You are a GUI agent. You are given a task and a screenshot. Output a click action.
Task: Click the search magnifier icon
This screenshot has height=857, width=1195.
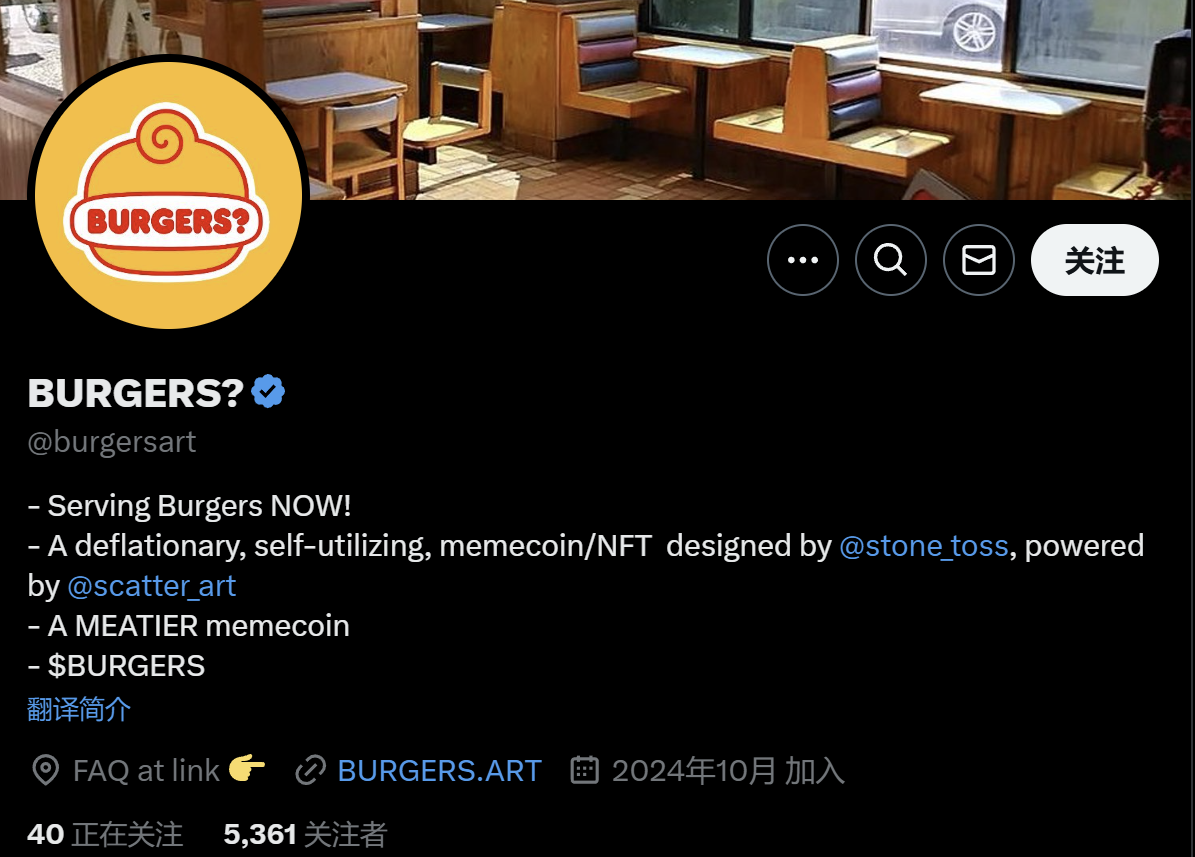(890, 260)
